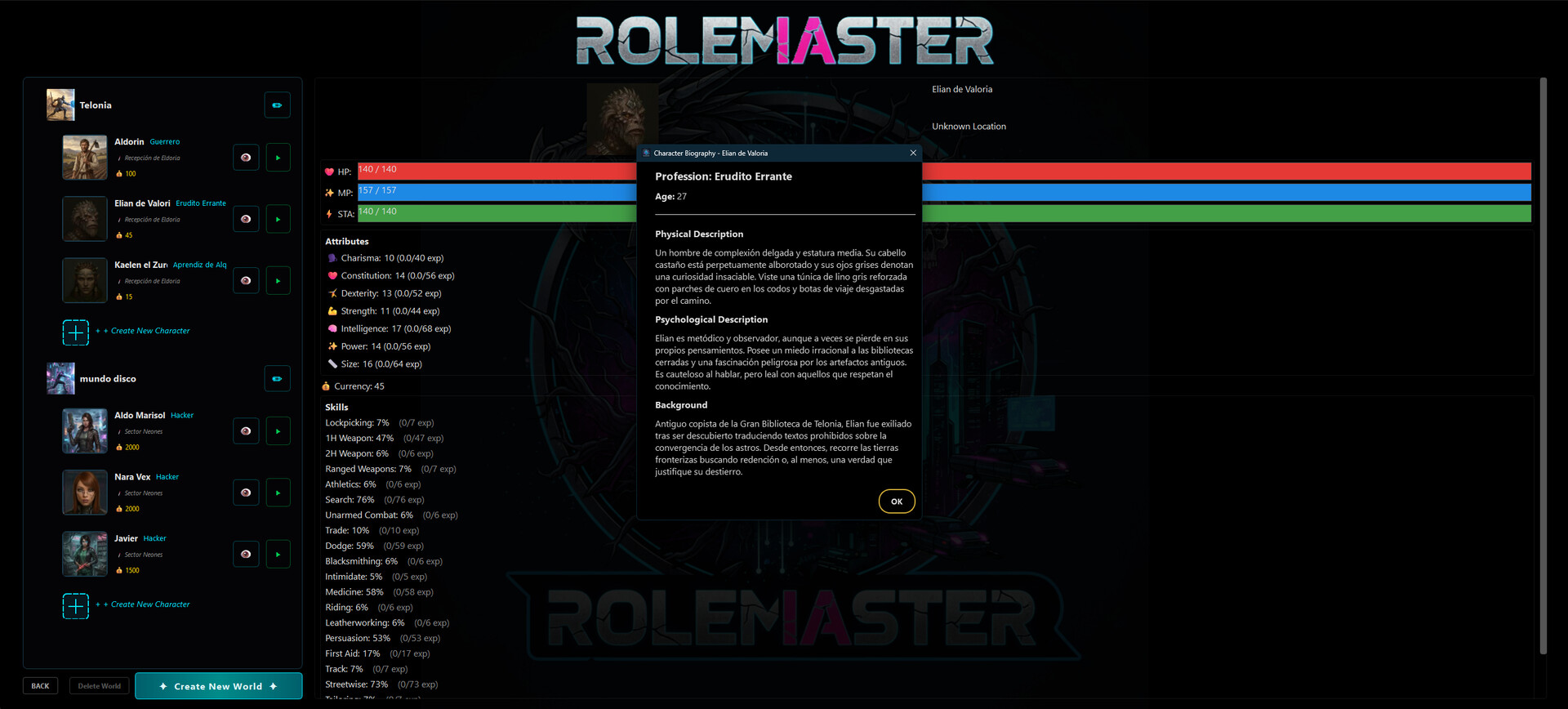Click the Dexterity attribute icon

332,293
